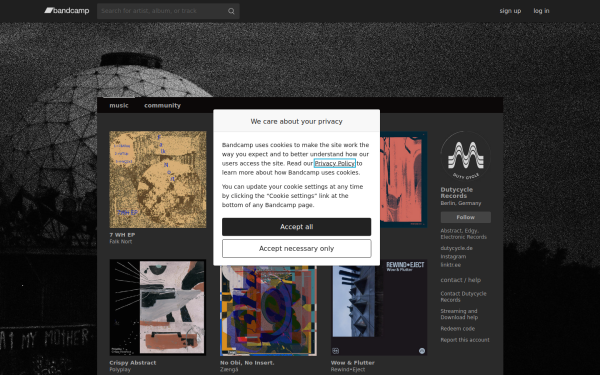The width and height of the screenshot is (600, 375).
Task: Open Contact Dutycycle Records link
Action: [463, 297]
